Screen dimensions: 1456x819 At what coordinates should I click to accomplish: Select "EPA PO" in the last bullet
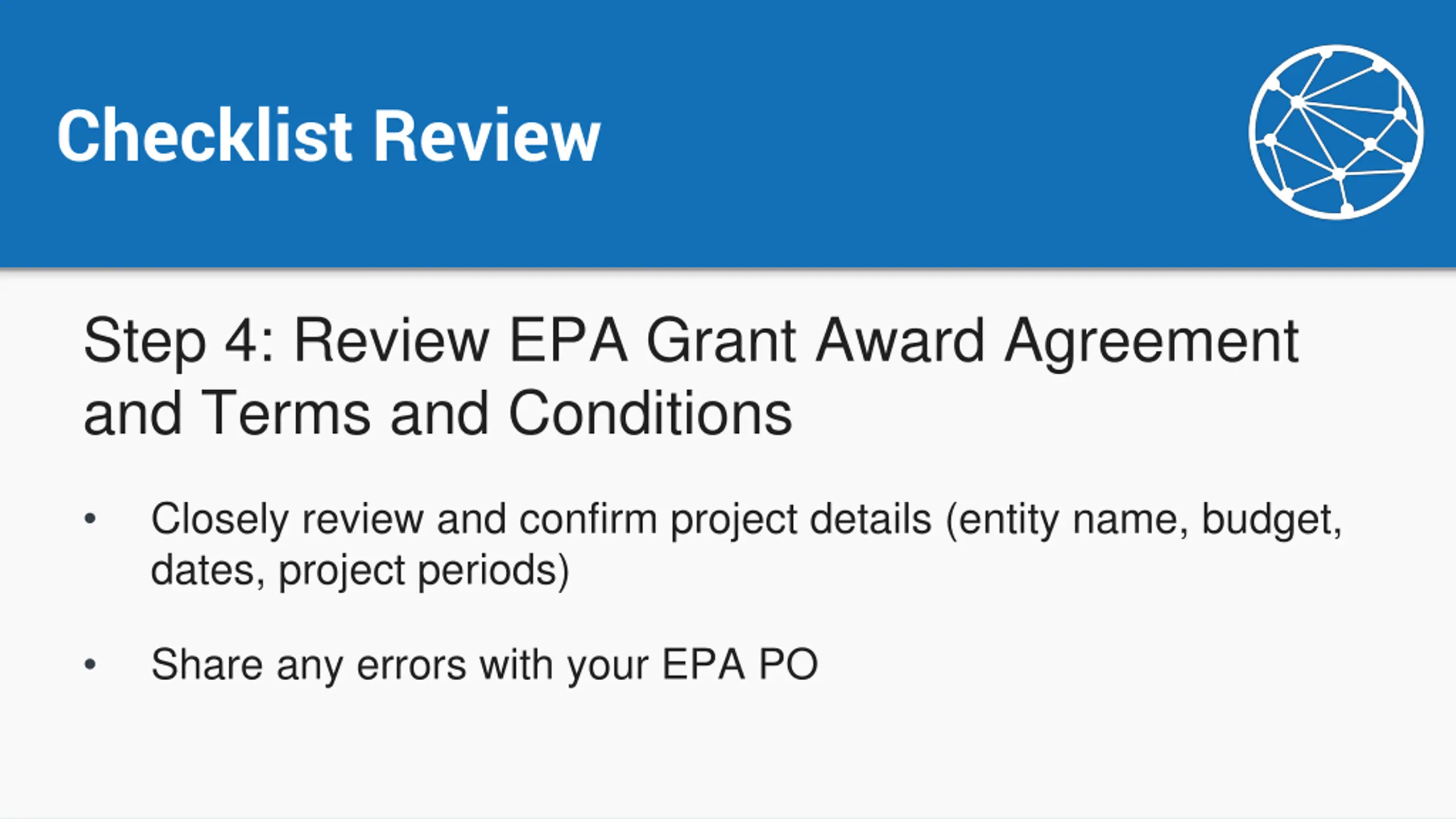pos(740,664)
